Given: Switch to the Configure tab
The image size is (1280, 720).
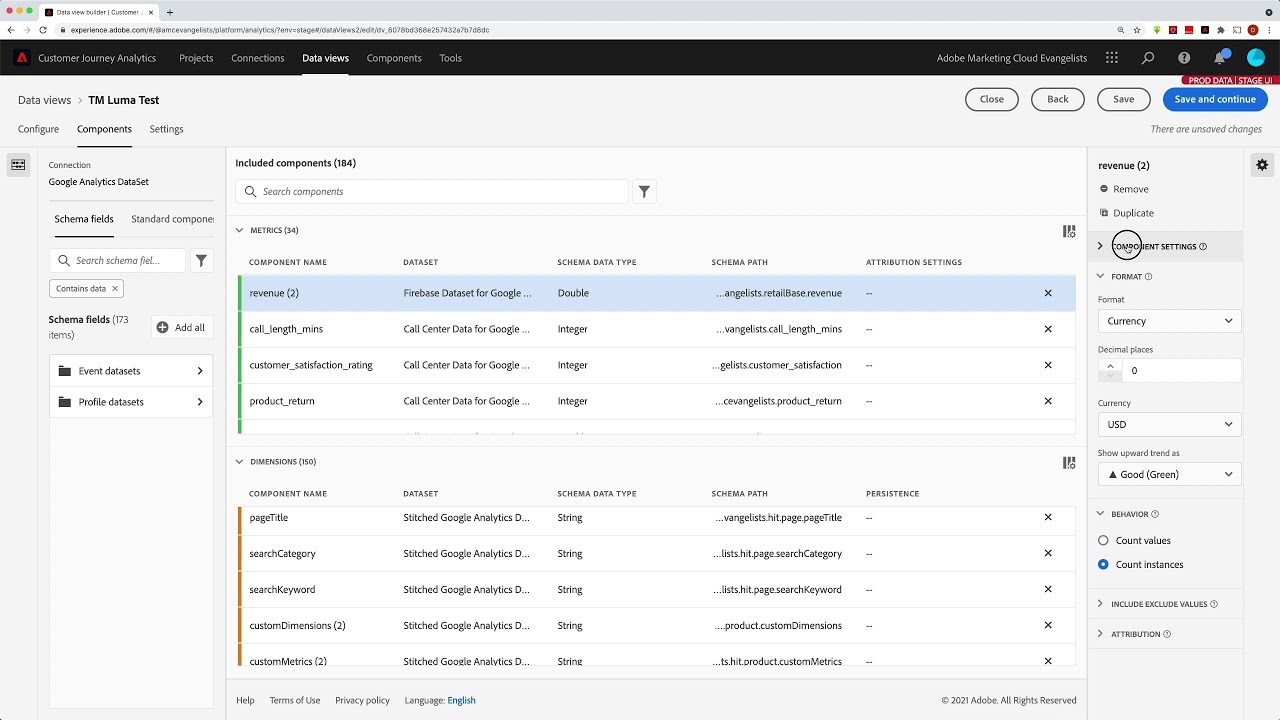Looking at the screenshot, I should (x=38, y=129).
